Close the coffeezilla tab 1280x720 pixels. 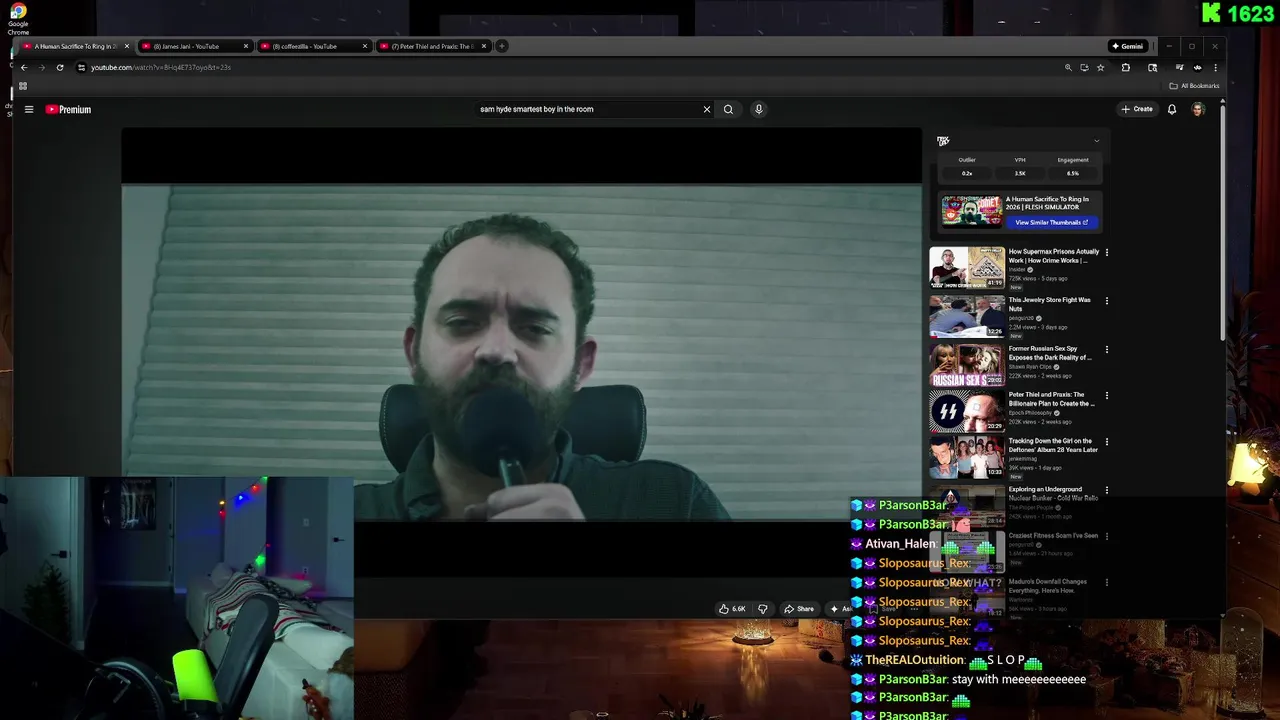[x=365, y=46]
